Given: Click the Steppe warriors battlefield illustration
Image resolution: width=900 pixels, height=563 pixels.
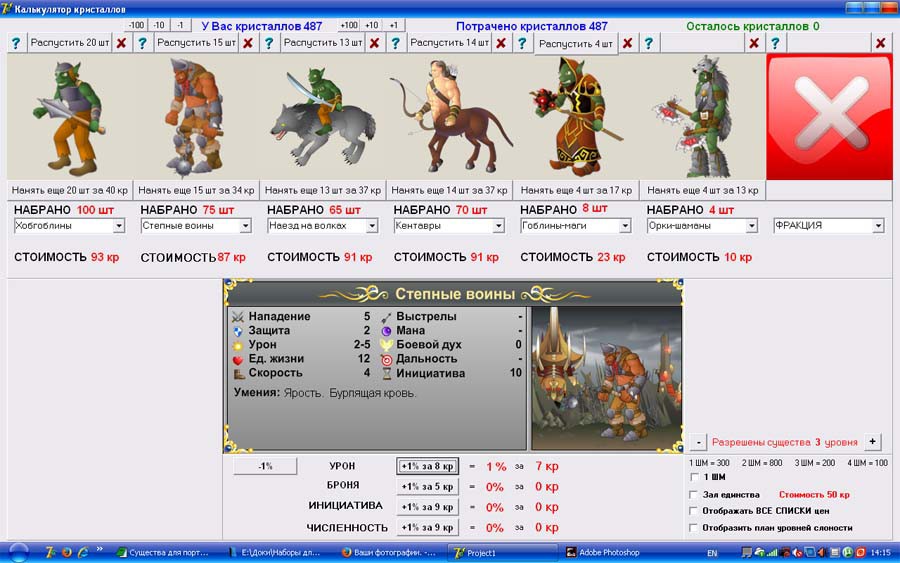Looking at the screenshot, I should (x=606, y=378).
